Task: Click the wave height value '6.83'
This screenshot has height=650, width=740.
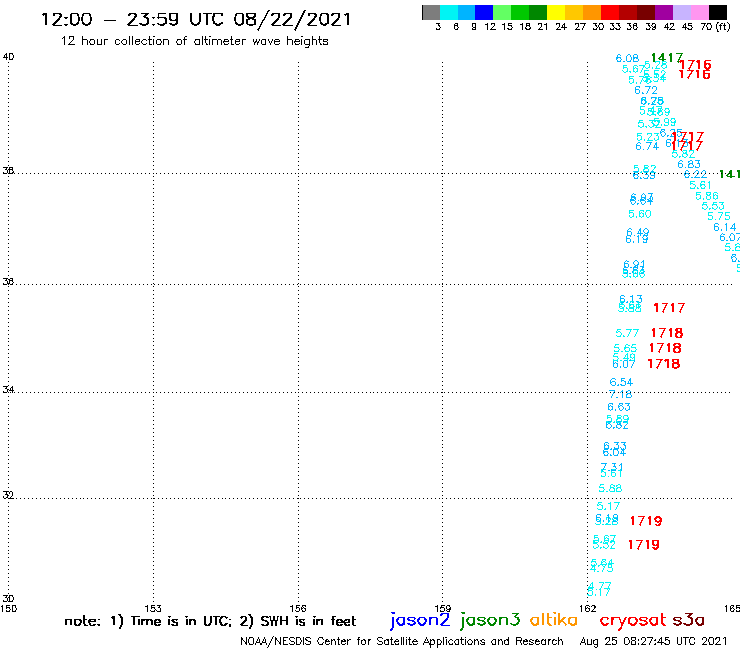Action: pyautogui.click(x=689, y=164)
